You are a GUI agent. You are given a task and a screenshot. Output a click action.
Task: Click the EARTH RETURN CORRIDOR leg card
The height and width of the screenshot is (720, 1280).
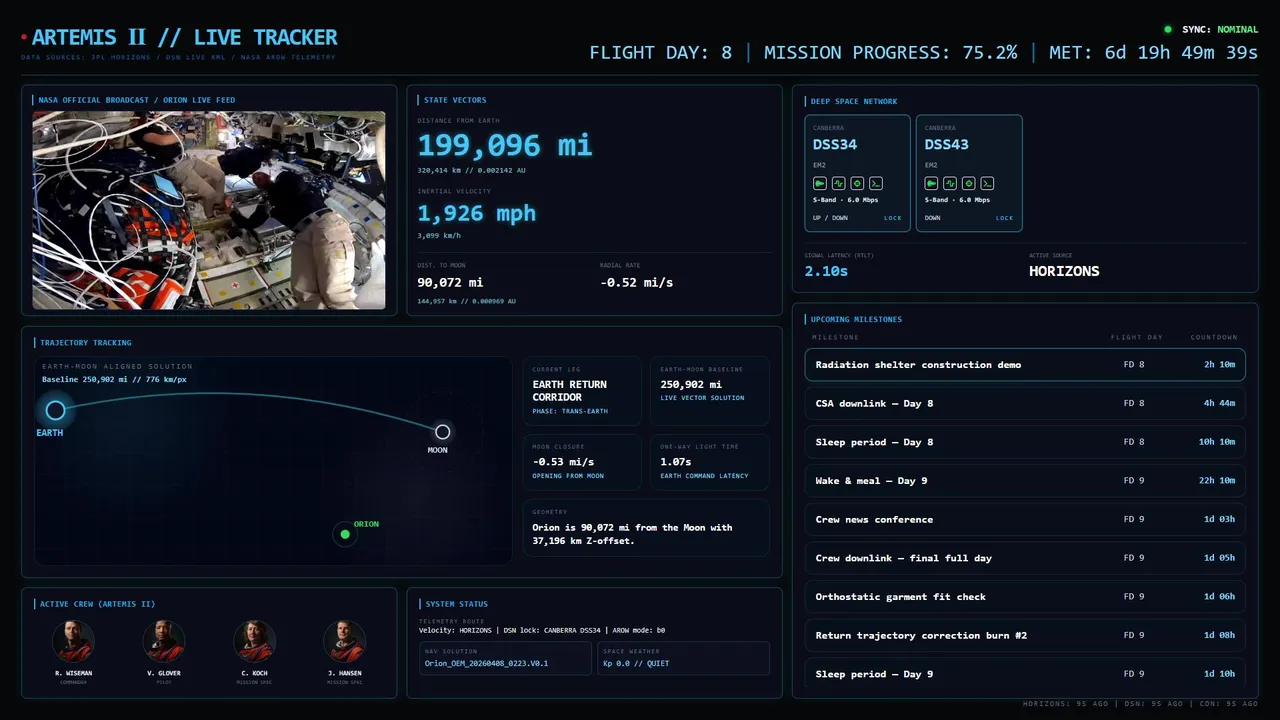click(x=582, y=391)
